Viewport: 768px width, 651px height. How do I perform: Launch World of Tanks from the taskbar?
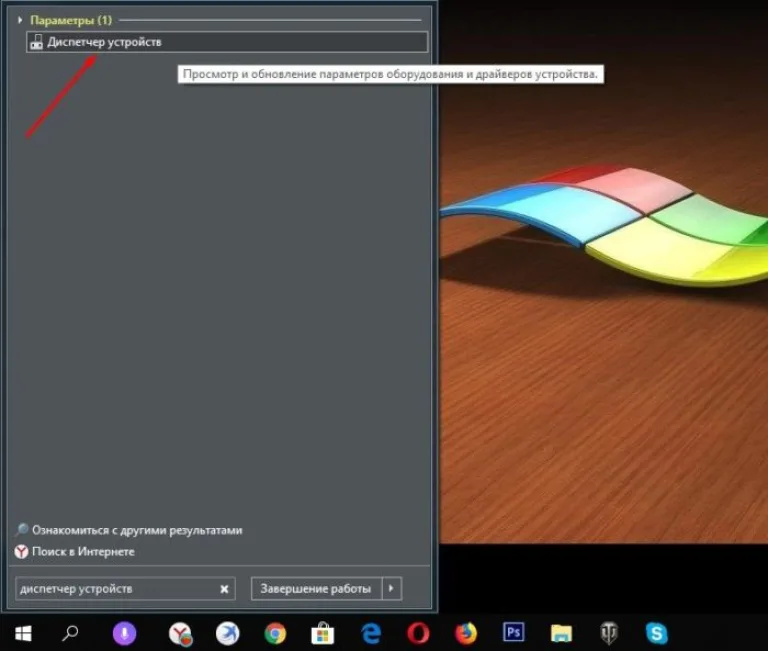point(609,633)
